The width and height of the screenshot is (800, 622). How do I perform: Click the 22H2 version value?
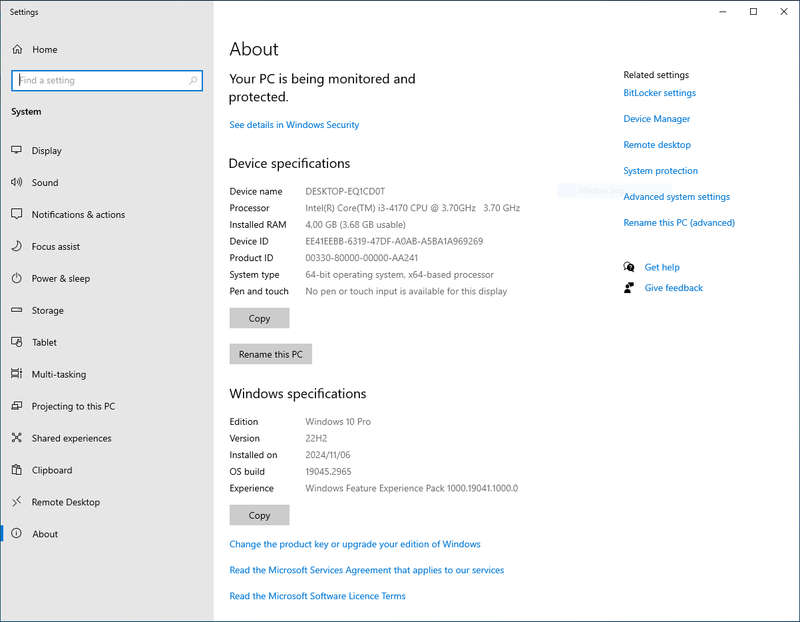(316, 438)
